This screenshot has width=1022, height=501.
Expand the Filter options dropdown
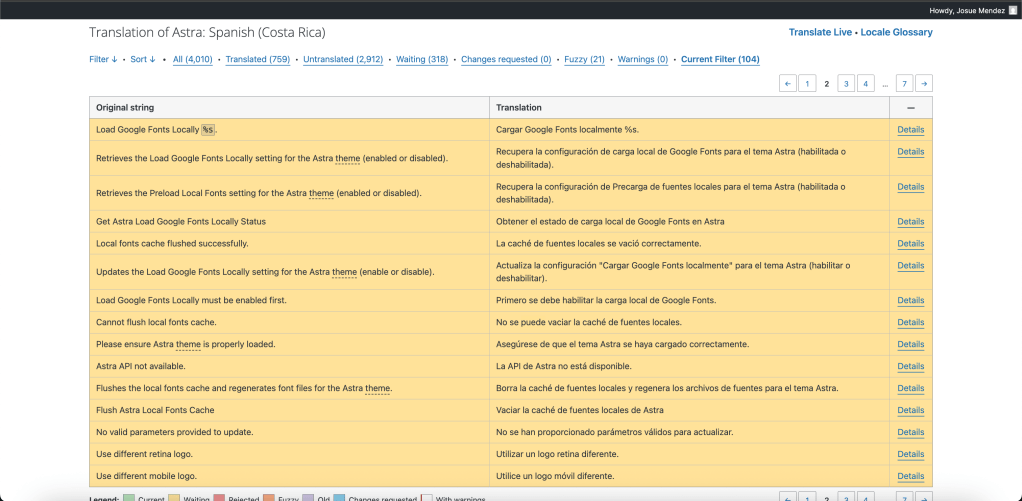point(103,59)
